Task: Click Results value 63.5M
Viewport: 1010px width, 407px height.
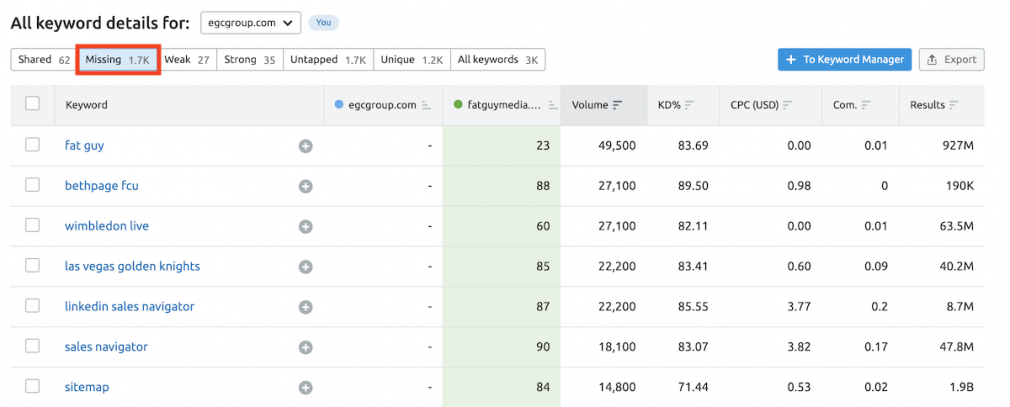Action: (x=957, y=226)
